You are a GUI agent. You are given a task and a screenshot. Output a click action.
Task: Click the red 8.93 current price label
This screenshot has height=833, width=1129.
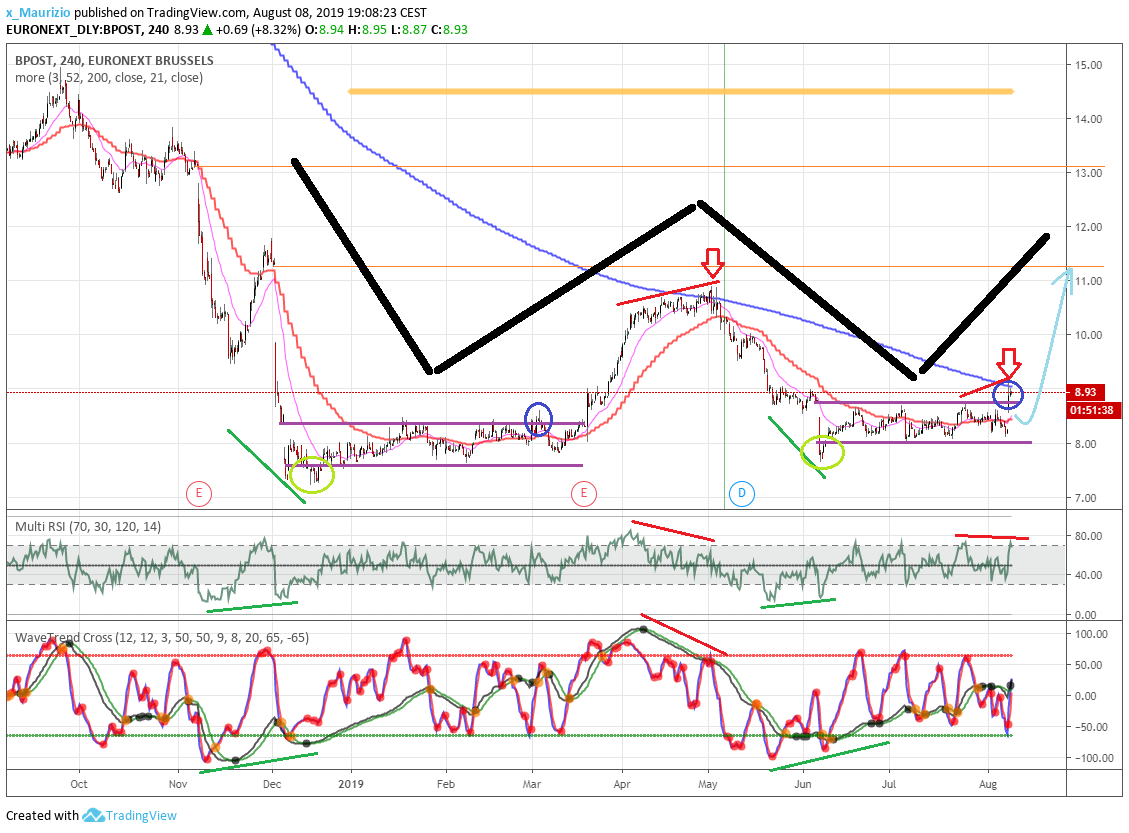pyautogui.click(x=1087, y=392)
